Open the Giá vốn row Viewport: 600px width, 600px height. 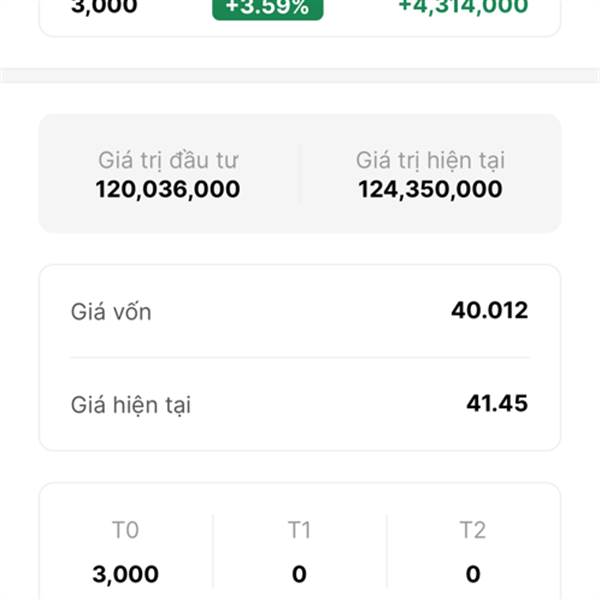click(300, 311)
